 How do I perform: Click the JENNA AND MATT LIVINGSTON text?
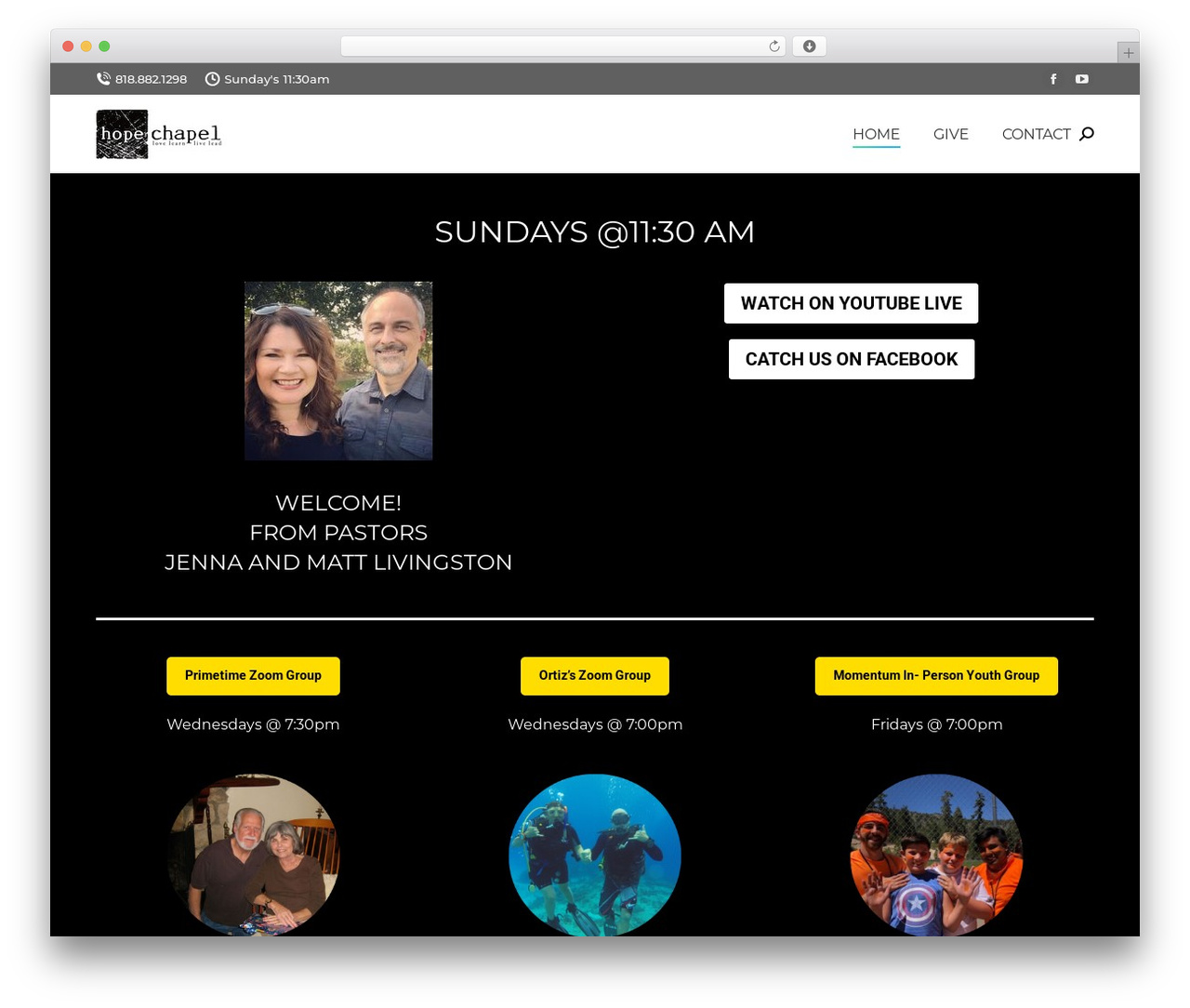tap(338, 563)
